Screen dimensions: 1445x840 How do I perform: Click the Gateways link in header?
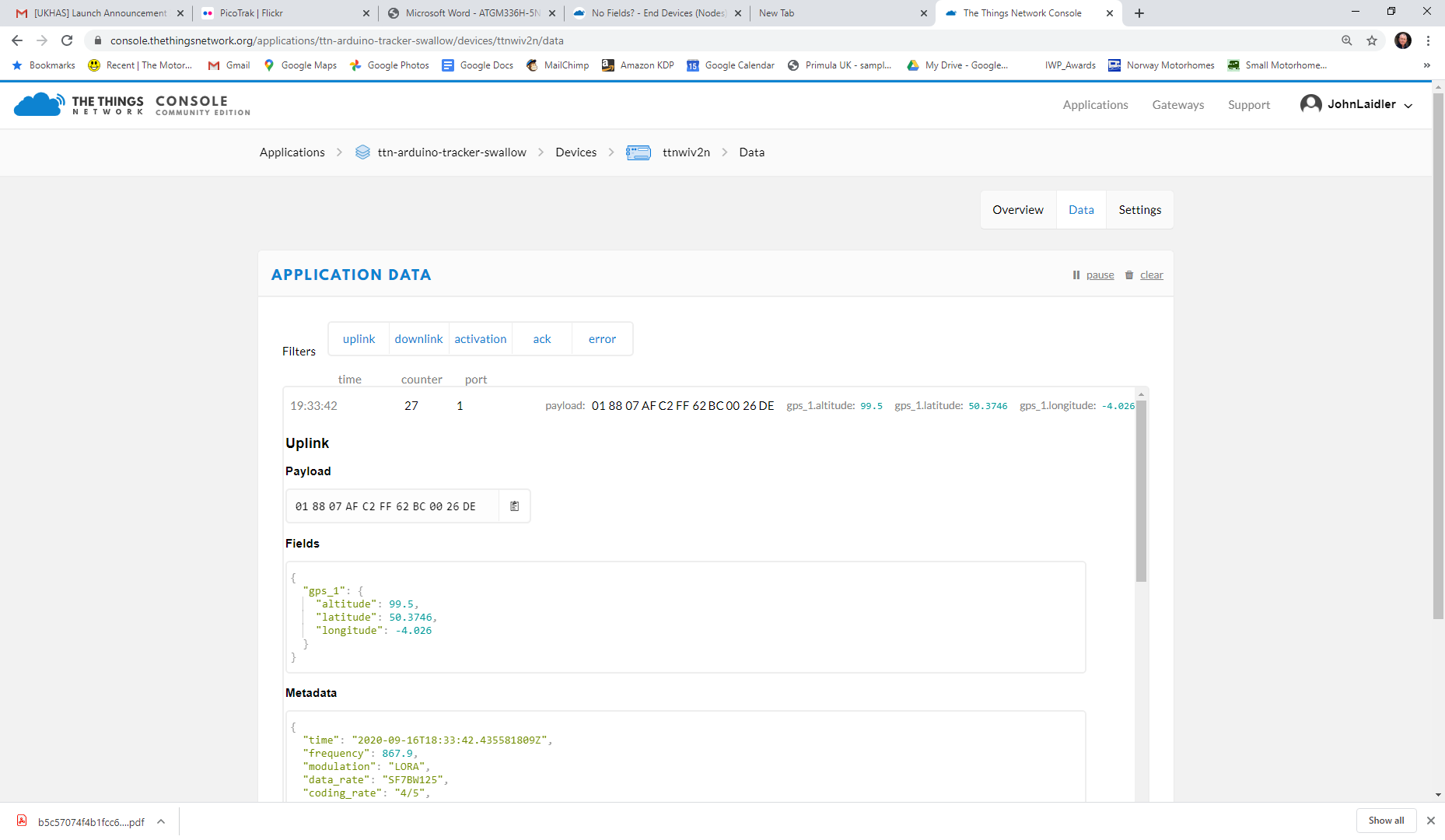[1177, 105]
